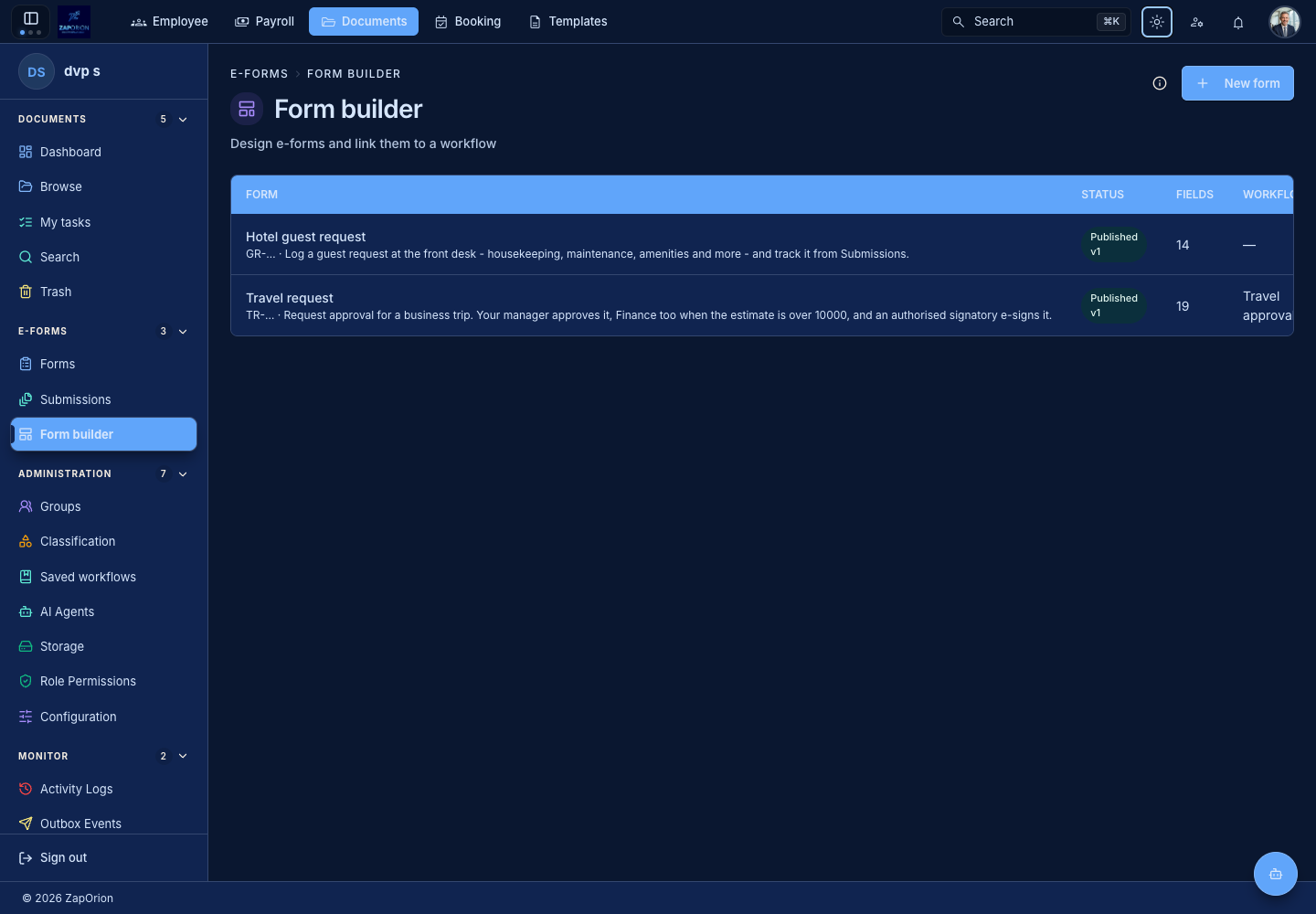Open Configuration settings
The width and height of the screenshot is (1316, 914).
coord(103,717)
